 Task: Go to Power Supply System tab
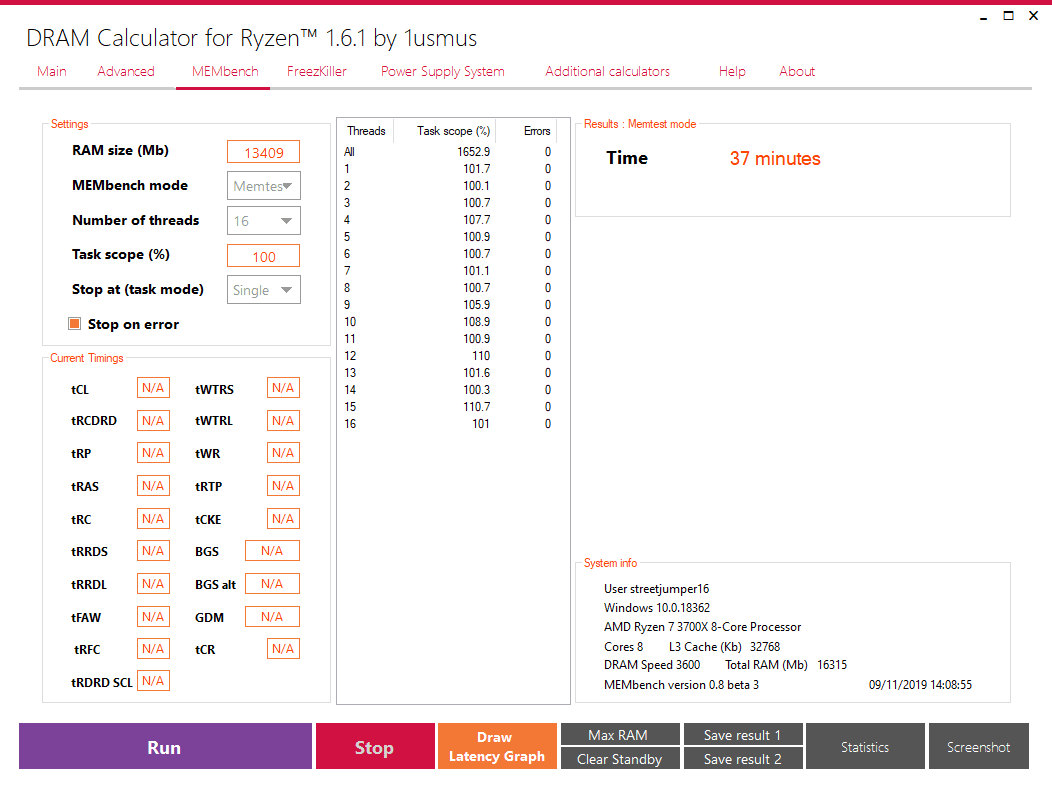pyautogui.click(x=443, y=71)
